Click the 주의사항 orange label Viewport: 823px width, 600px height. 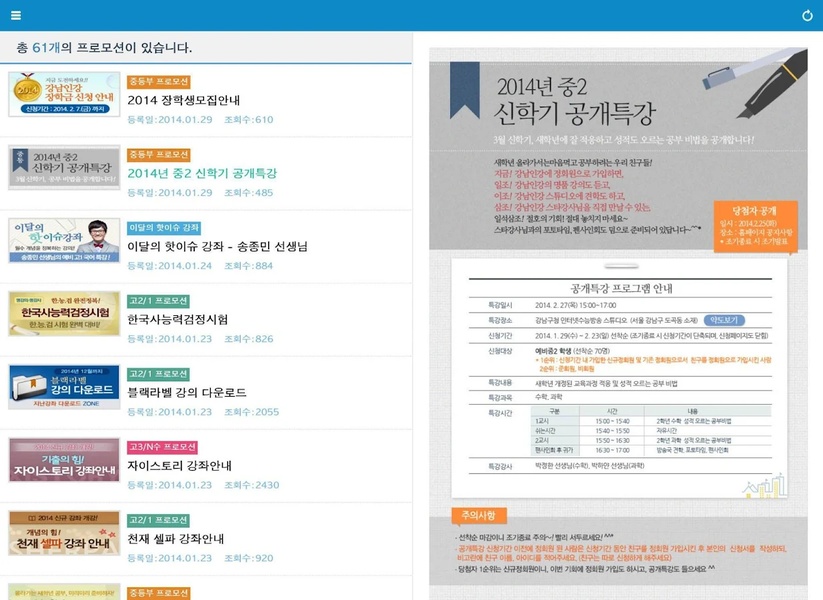(479, 515)
